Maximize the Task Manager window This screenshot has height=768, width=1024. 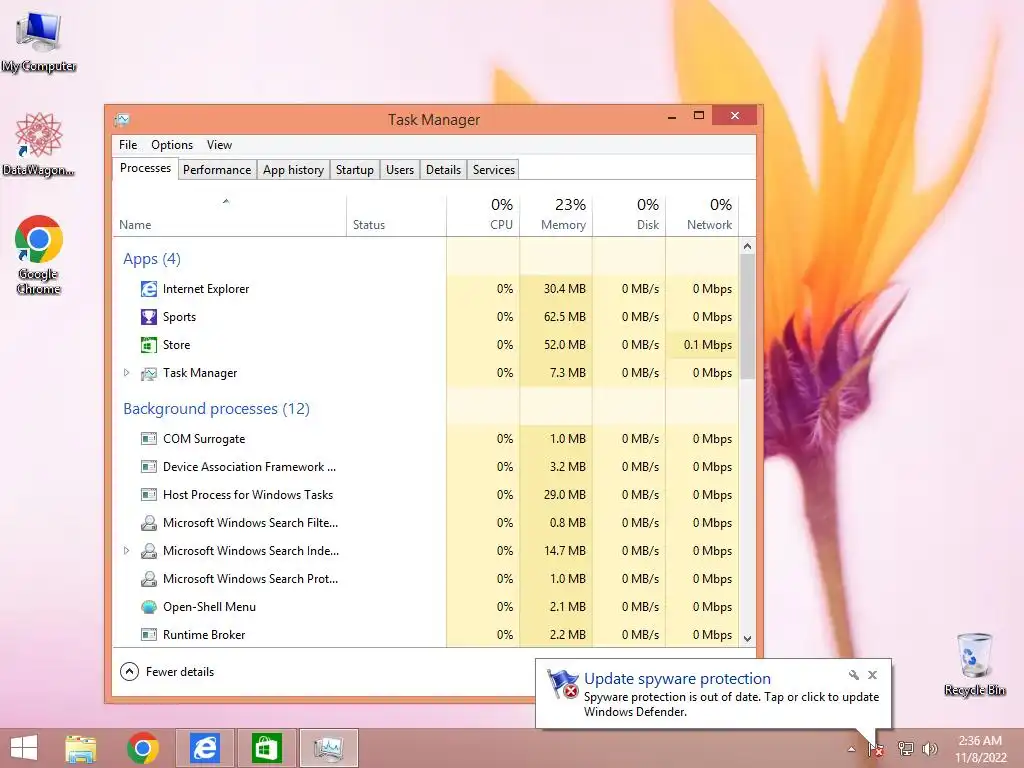click(699, 116)
